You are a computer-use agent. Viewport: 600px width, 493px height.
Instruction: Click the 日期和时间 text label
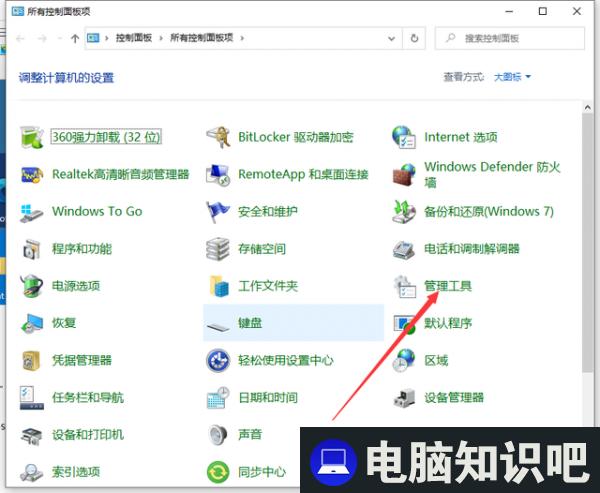point(268,398)
